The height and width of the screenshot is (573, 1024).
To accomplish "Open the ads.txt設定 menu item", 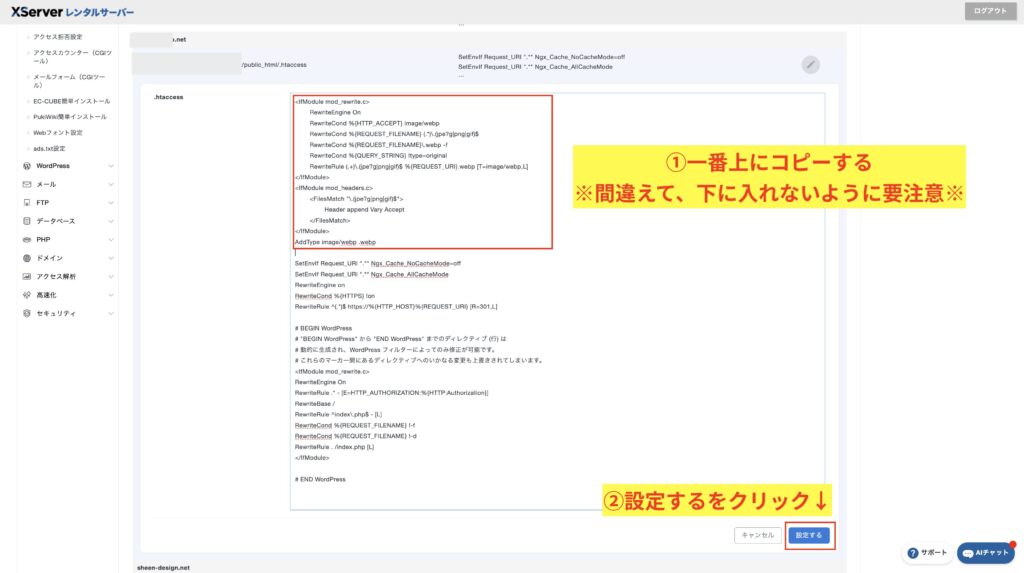I will (52, 148).
